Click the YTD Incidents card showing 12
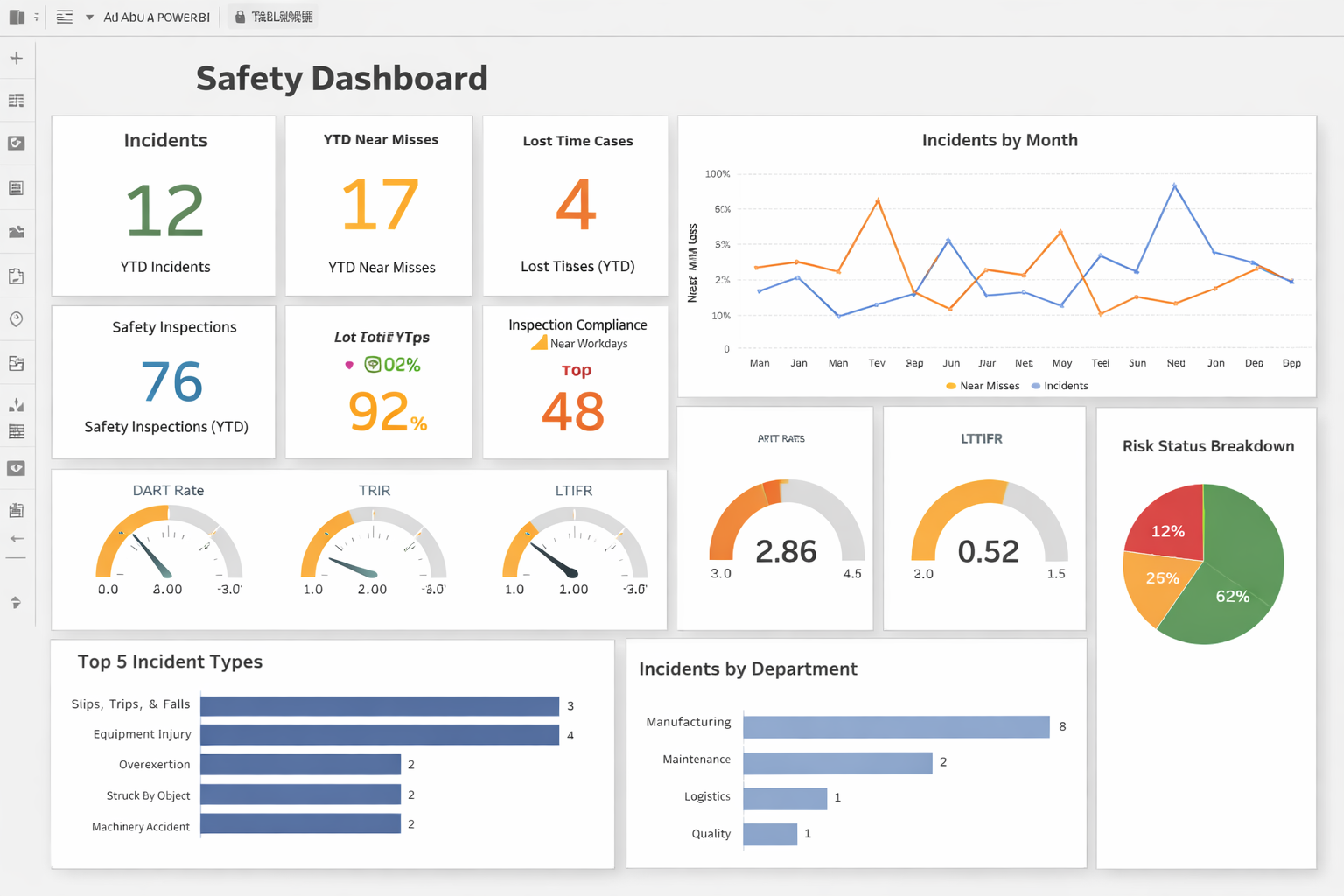Viewport: 1344px width, 896px height. point(163,206)
